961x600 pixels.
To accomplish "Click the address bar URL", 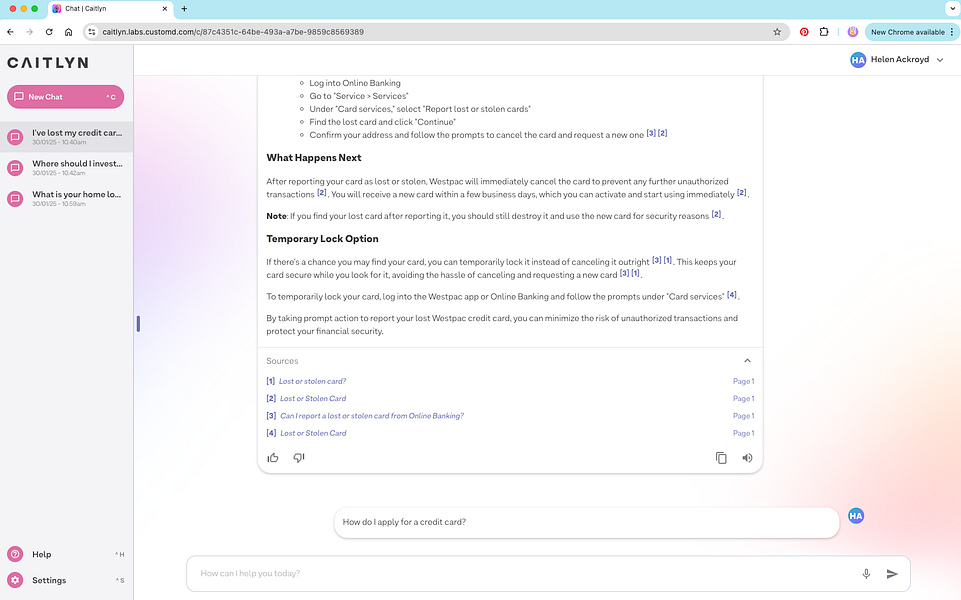I will (233, 32).
